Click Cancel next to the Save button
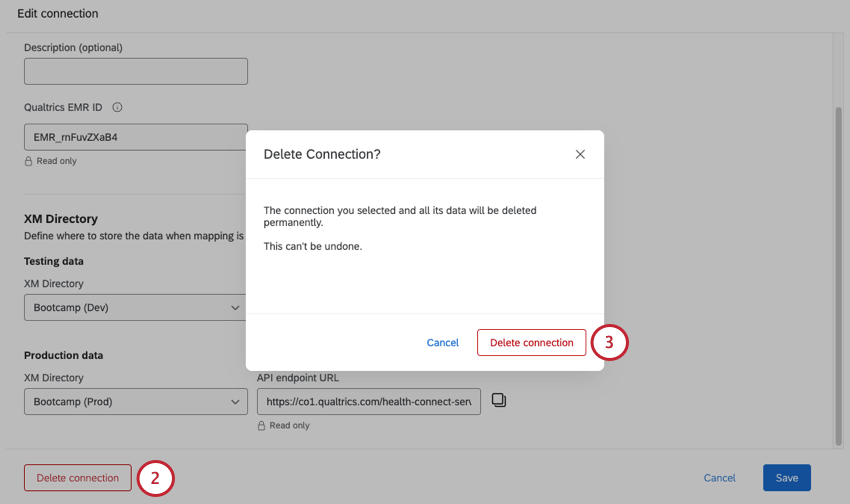 click(x=719, y=478)
